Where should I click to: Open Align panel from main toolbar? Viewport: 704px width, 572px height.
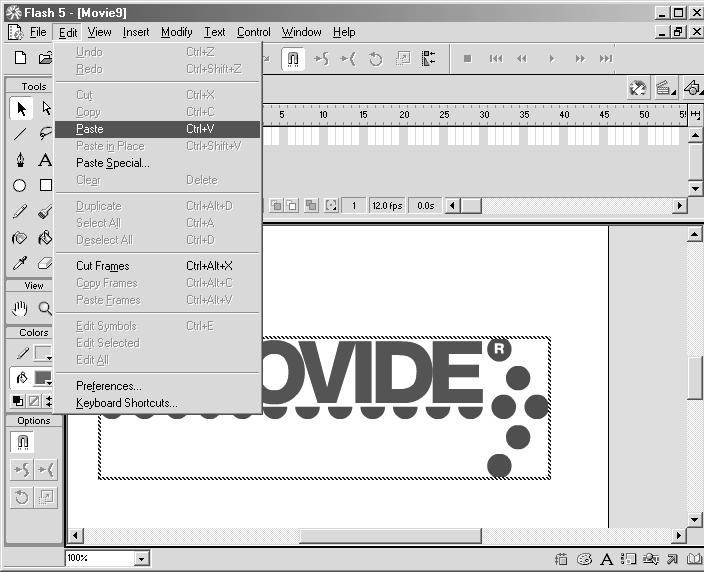click(x=429, y=59)
